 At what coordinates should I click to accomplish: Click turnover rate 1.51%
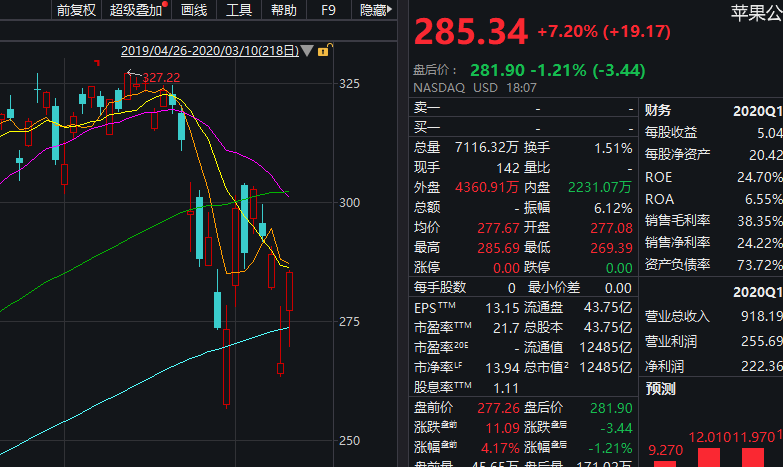pos(613,148)
